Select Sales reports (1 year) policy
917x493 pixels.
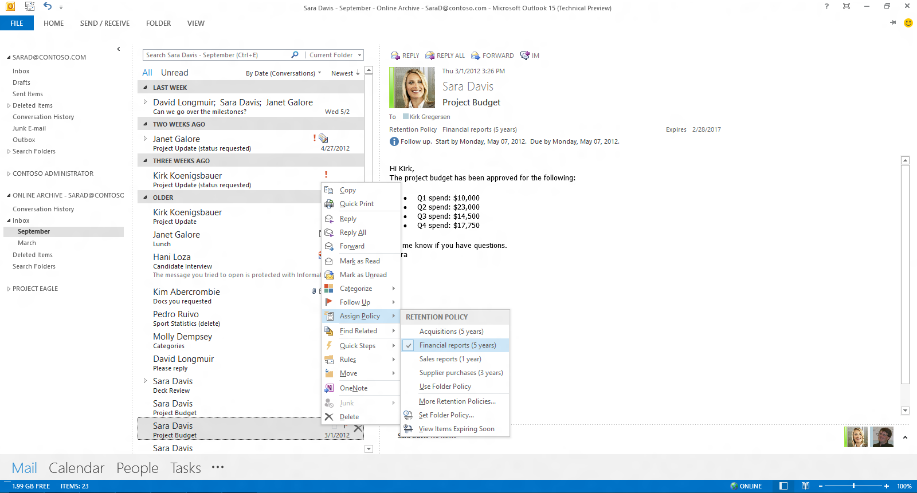pos(455,358)
